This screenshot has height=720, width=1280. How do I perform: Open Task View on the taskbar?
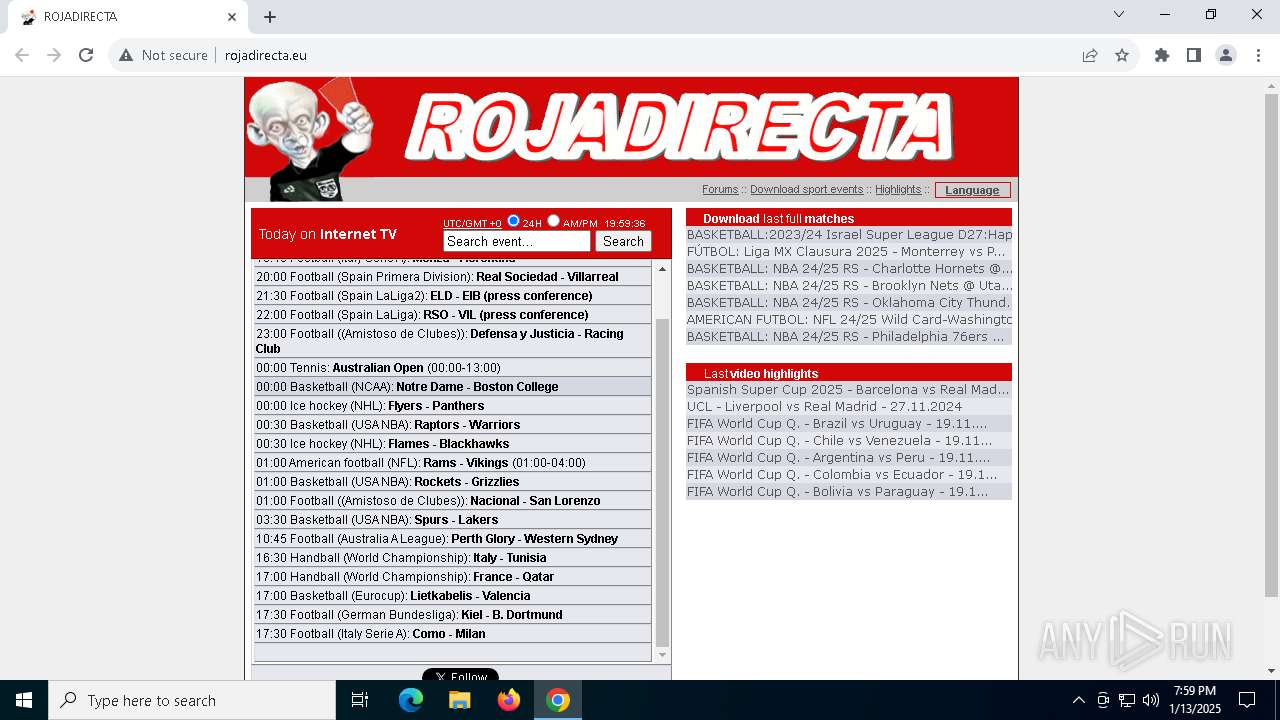point(360,700)
